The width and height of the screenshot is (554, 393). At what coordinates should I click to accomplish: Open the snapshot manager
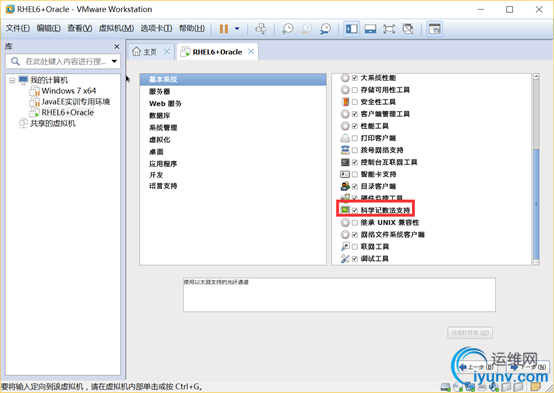[325, 29]
